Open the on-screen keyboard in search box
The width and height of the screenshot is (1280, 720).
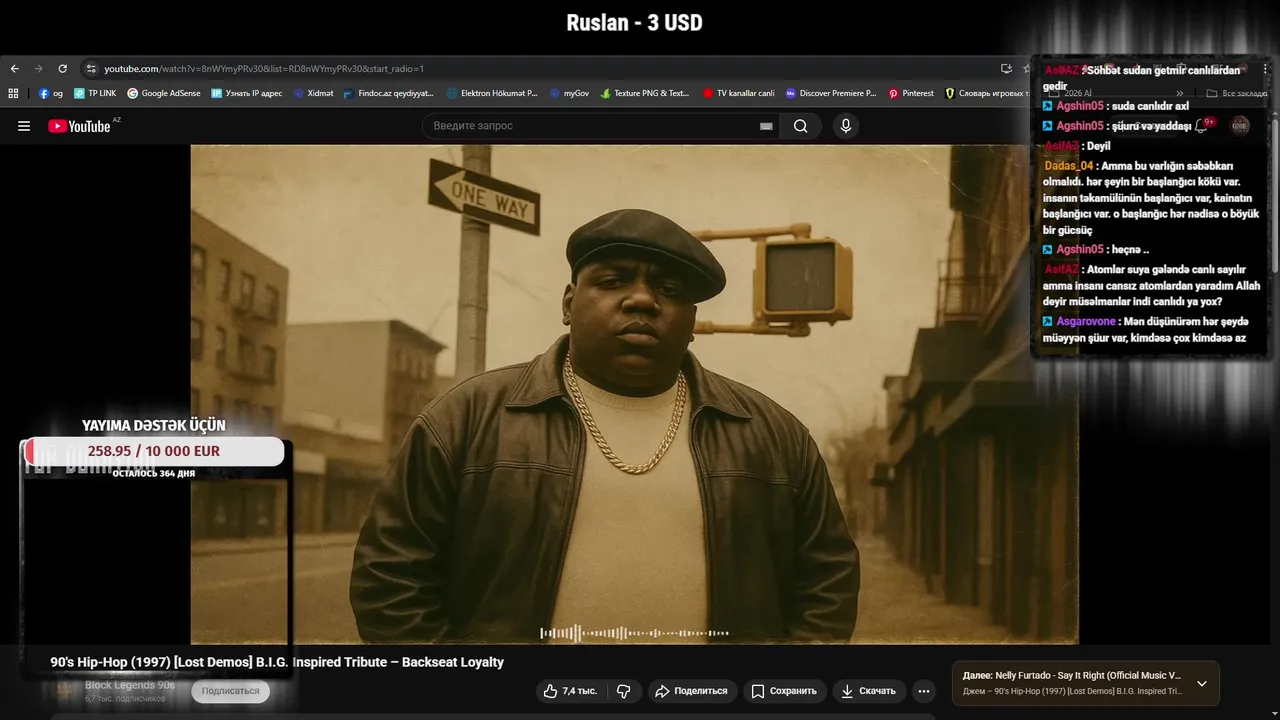click(766, 126)
